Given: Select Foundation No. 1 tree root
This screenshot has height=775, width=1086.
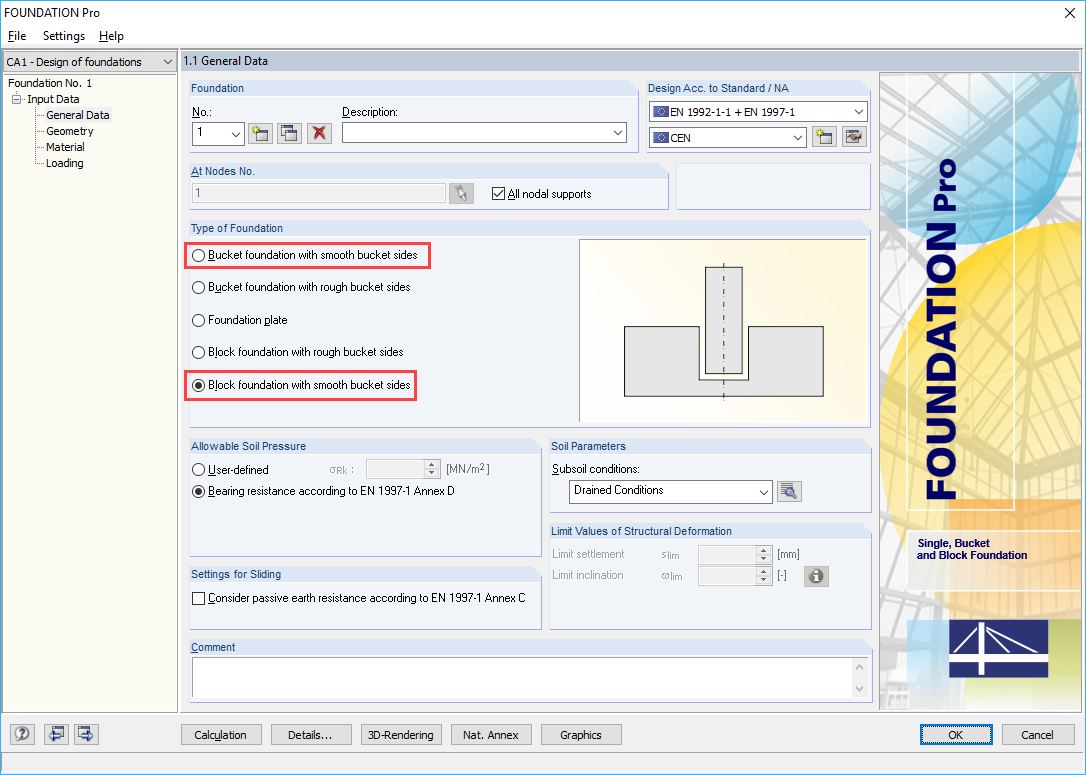Looking at the screenshot, I should 50,83.
